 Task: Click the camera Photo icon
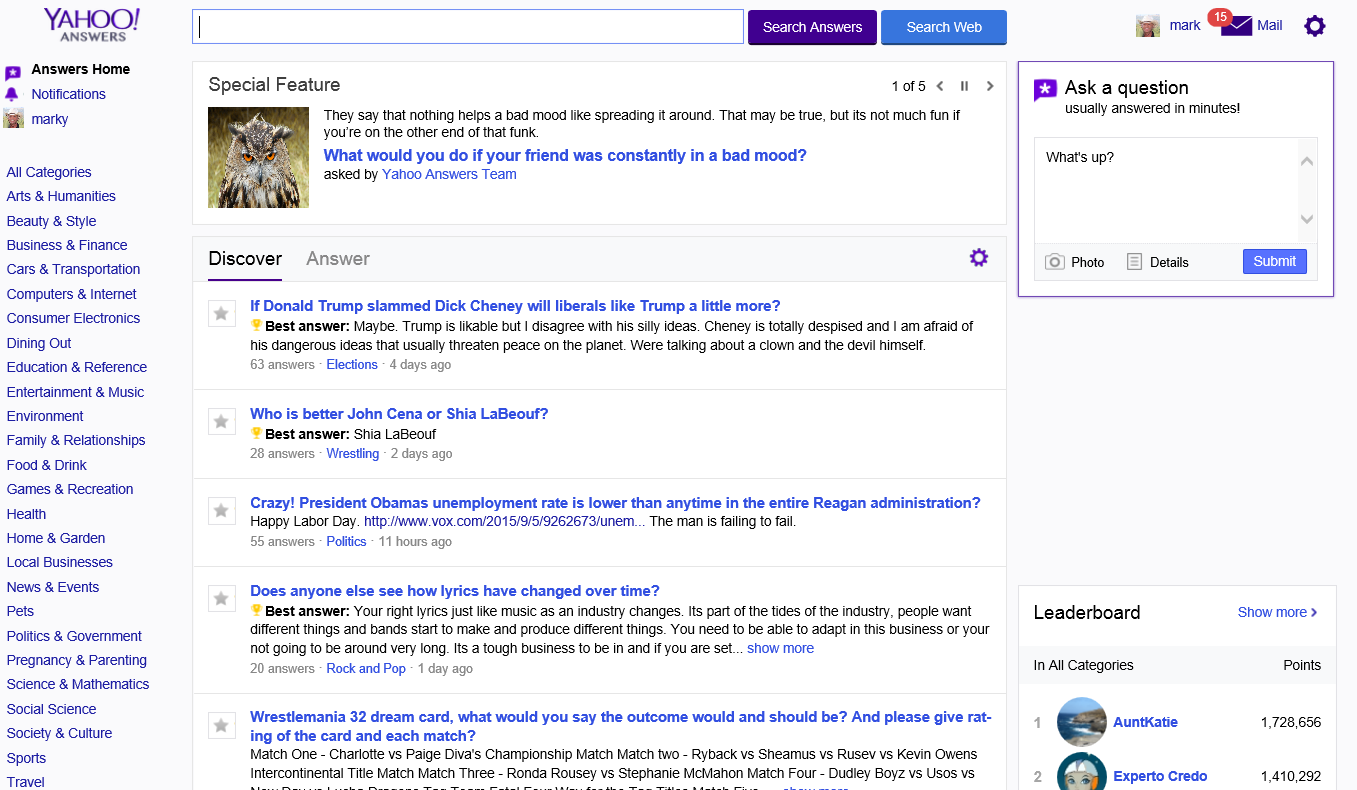(x=1055, y=262)
